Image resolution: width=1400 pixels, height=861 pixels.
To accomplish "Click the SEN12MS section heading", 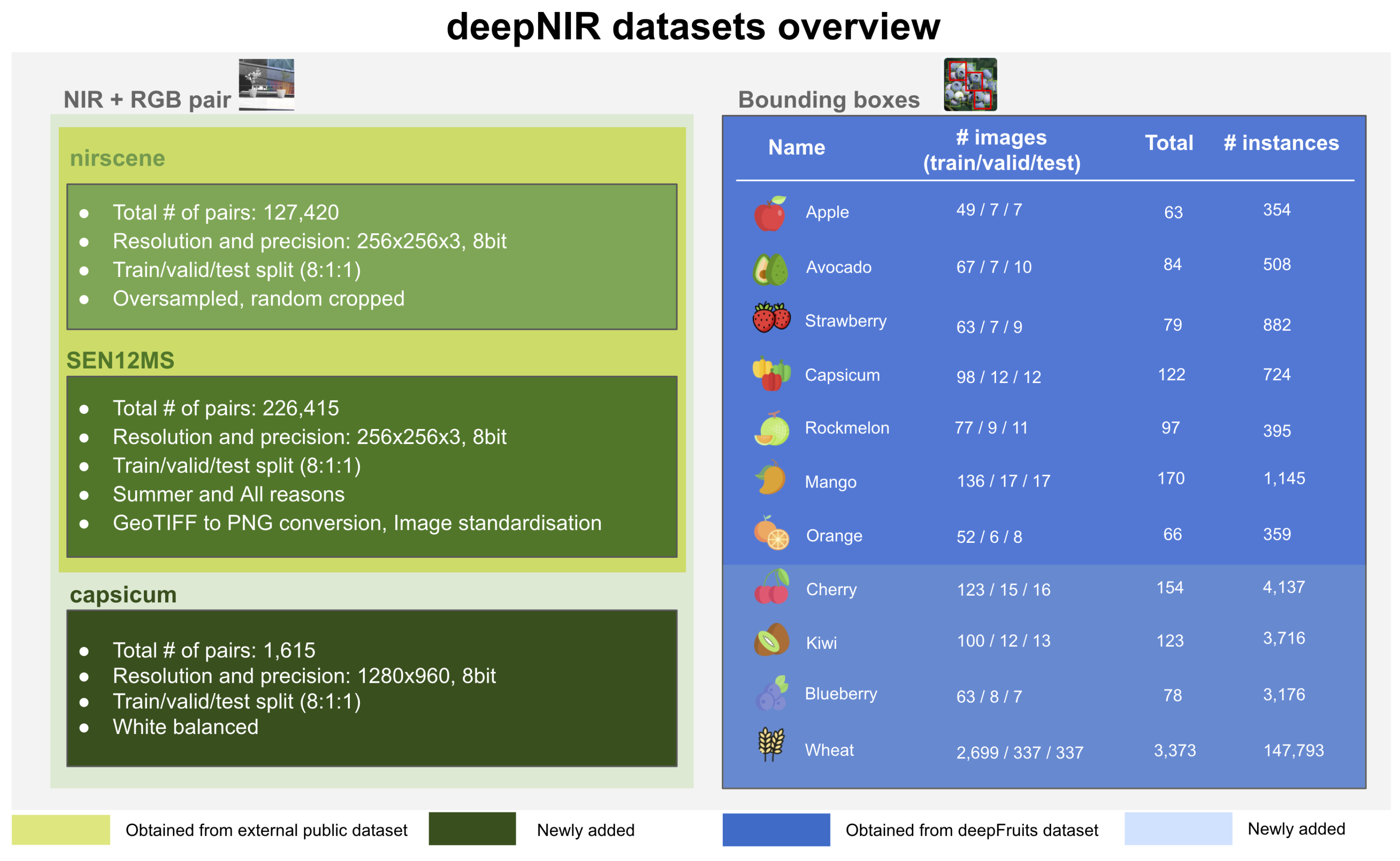I will pyautogui.click(x=120, y=360).
